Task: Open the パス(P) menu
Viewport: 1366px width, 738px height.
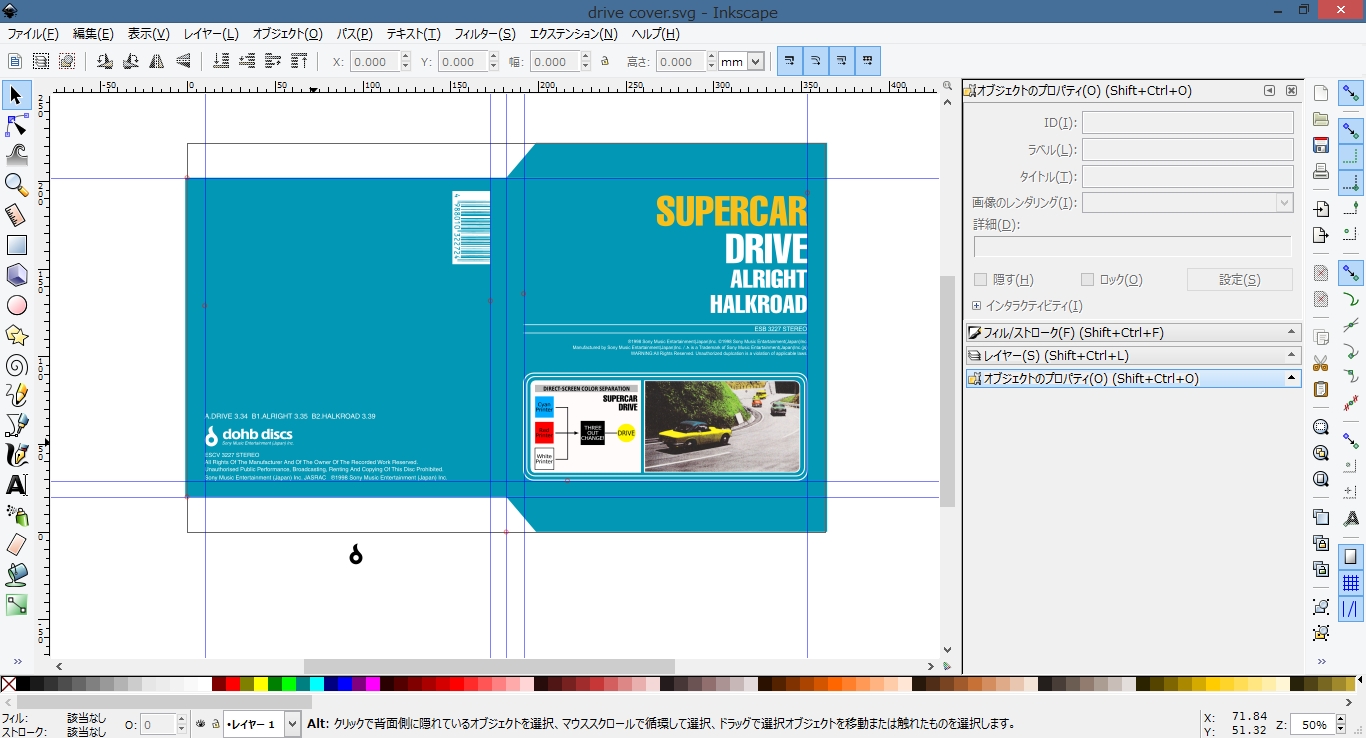Action: [354, 34]
